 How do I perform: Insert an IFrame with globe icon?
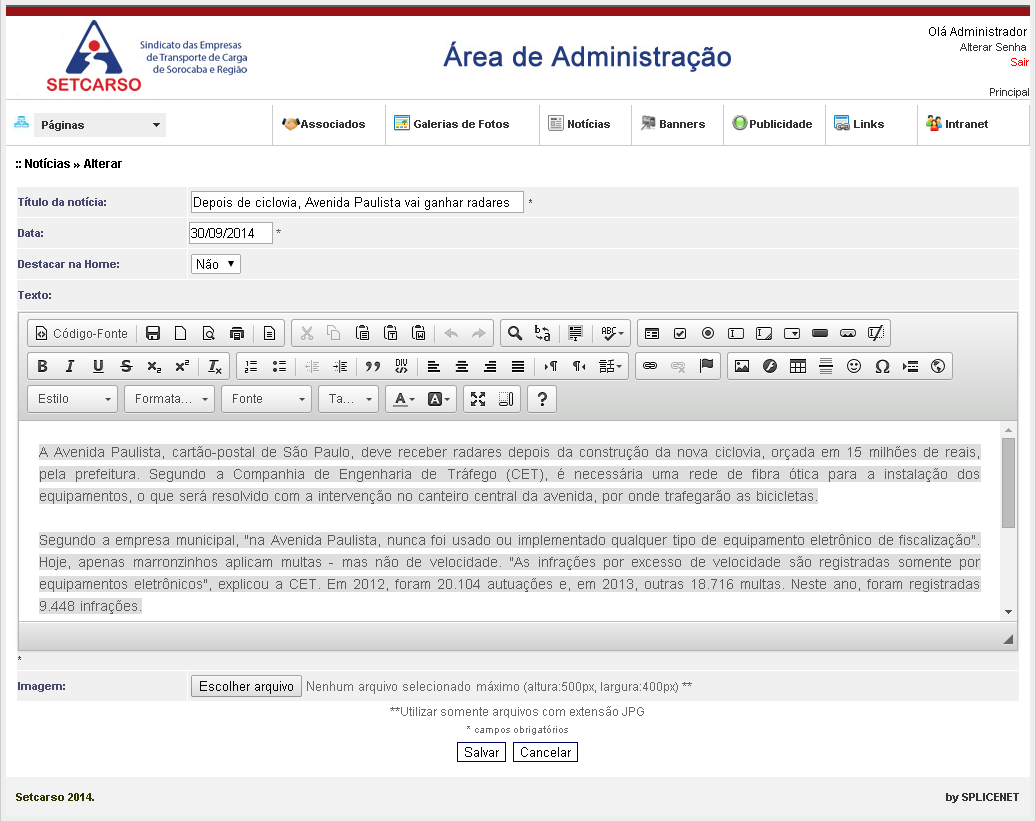tap(938, 366)
